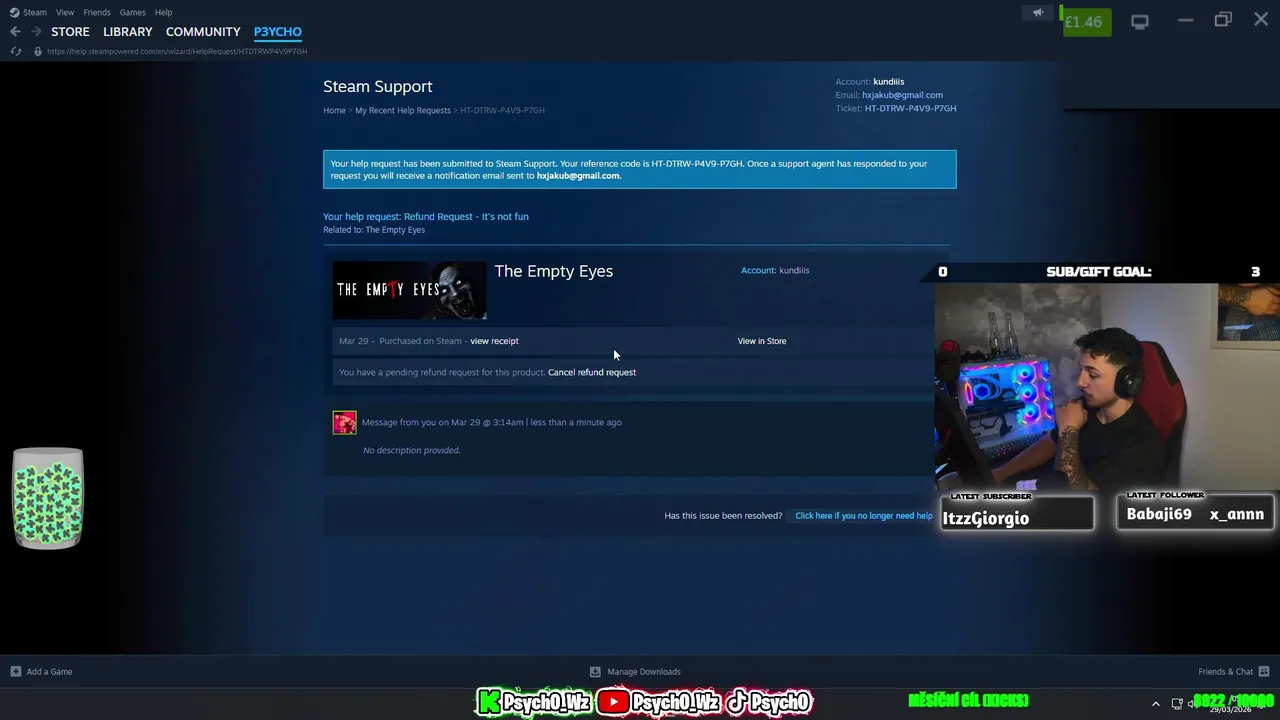Viewport: 1280px width, 720px height.
Task: Click the Big Picture monitor icon
Action: pos(1139,22)
